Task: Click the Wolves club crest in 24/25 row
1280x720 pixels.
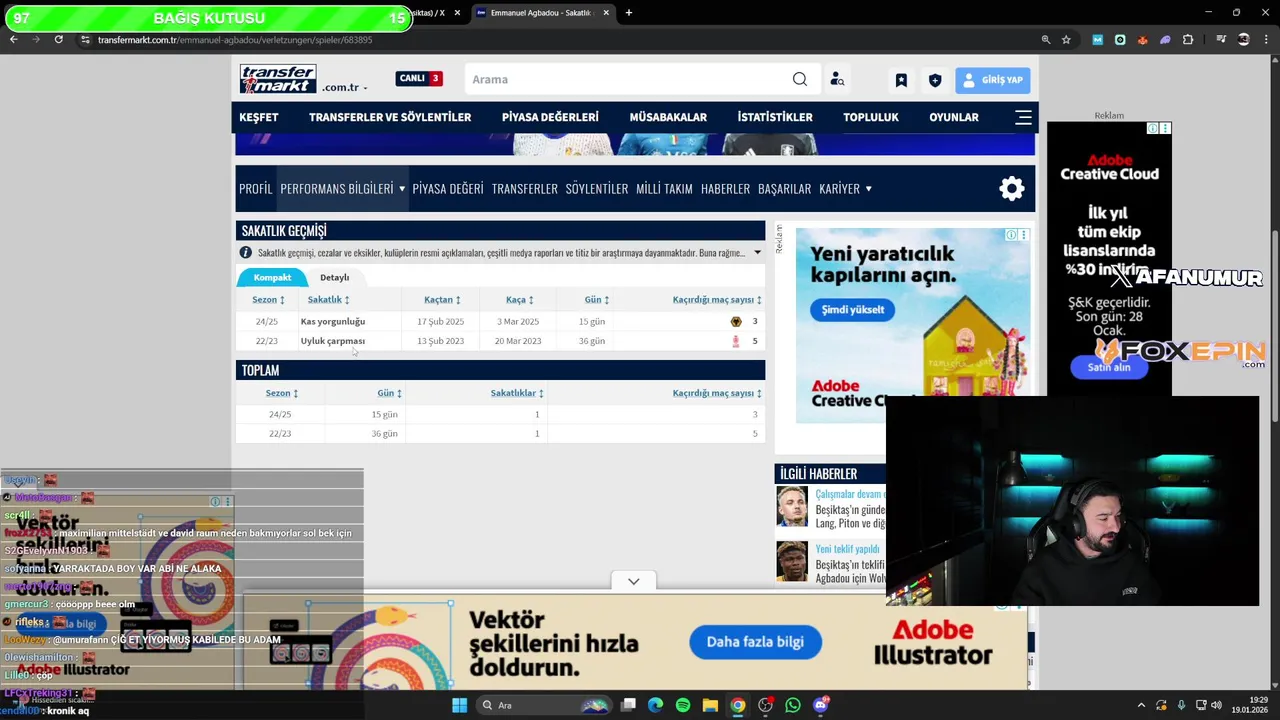Action: coord(736,321)
